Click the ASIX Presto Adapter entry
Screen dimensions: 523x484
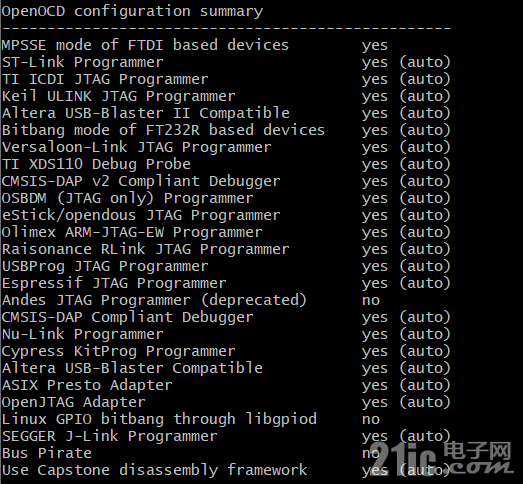click(87, 386)
